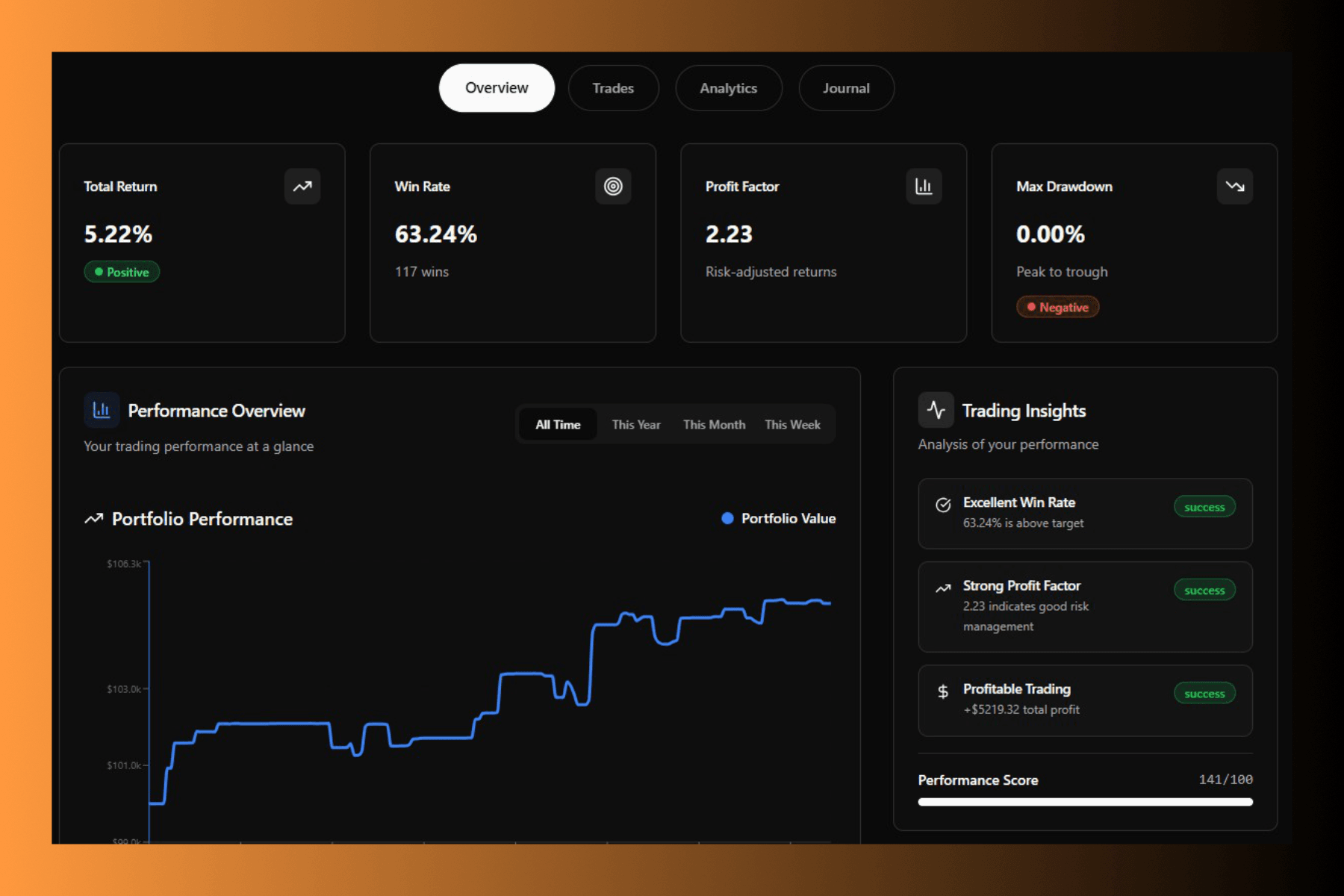Click the target icon on the Win Rate card
The width and height of the screenshot is (1344, 896).
613,187
